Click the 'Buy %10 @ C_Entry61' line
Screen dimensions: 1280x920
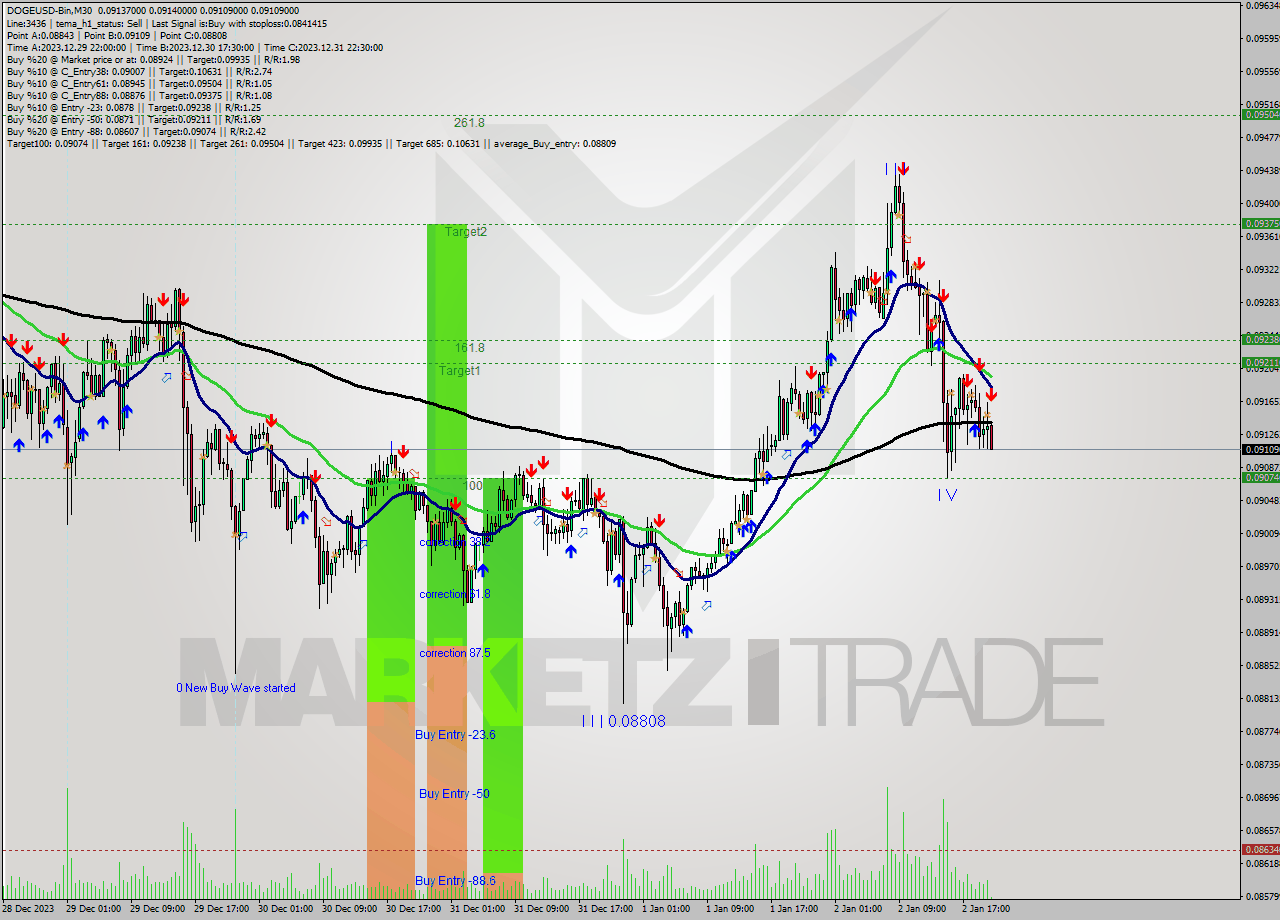pos(139,83)
